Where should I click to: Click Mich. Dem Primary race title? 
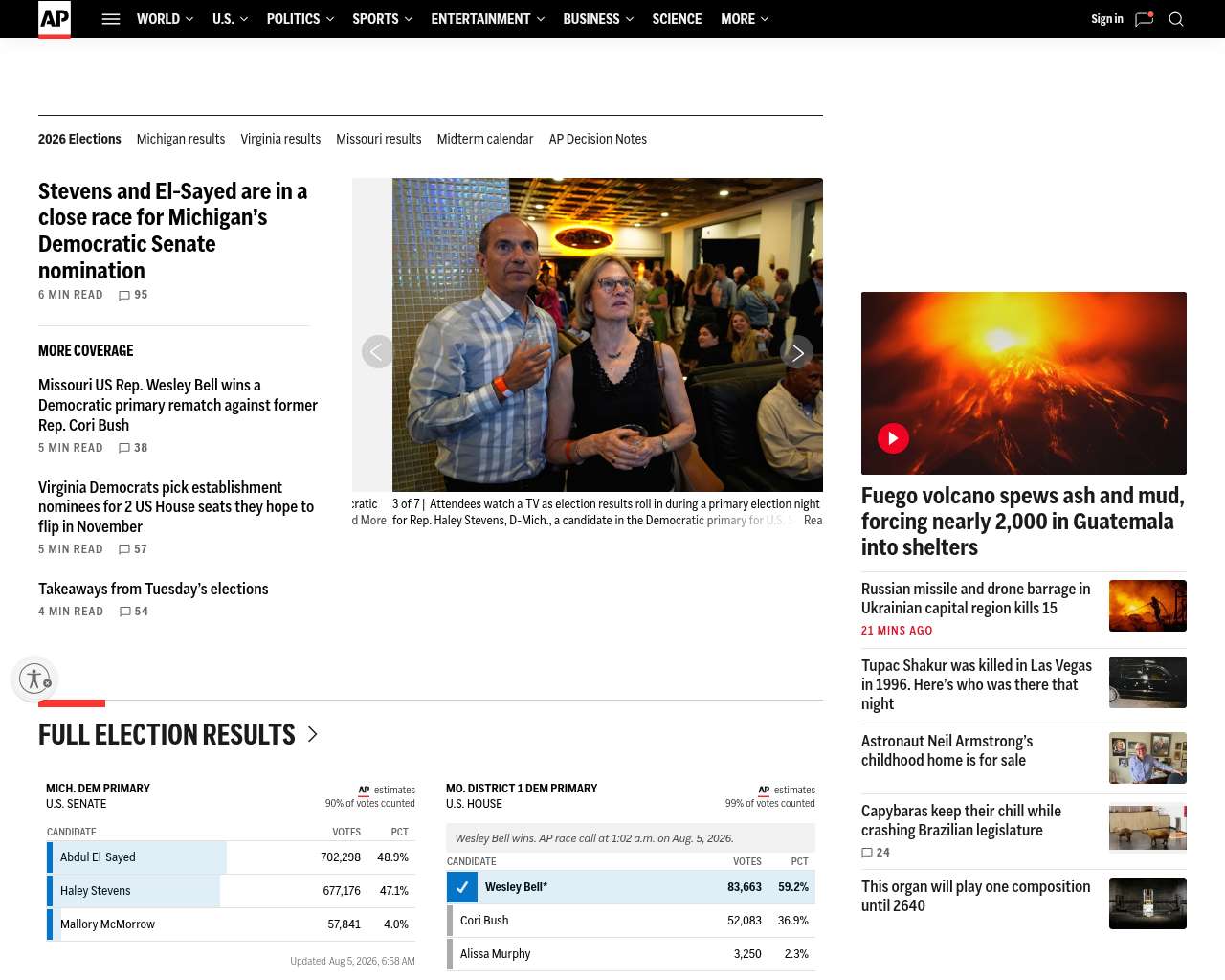98,789
